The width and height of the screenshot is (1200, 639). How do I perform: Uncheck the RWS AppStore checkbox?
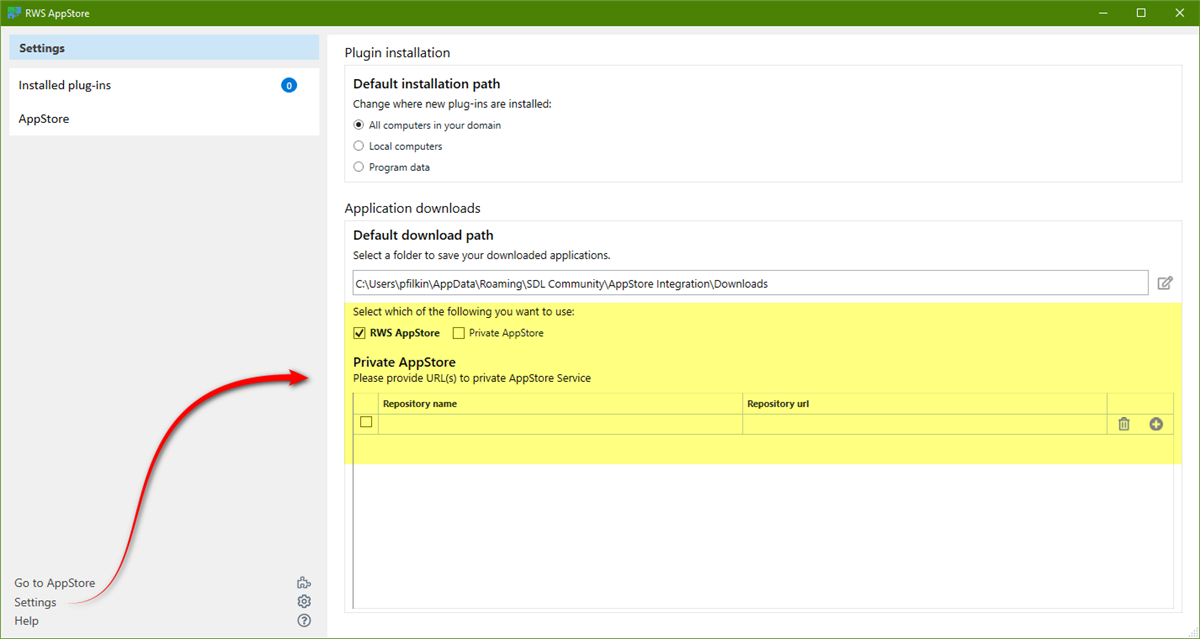[x=360, y=333]
